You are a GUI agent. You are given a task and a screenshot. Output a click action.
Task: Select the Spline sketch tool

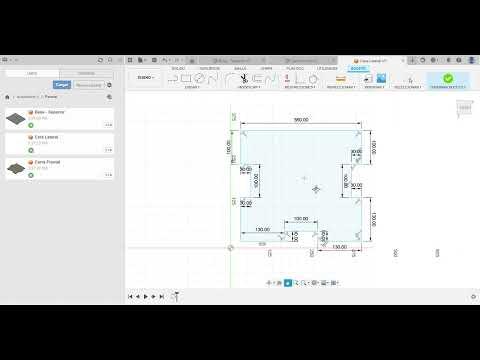click(x=212, y=79)
